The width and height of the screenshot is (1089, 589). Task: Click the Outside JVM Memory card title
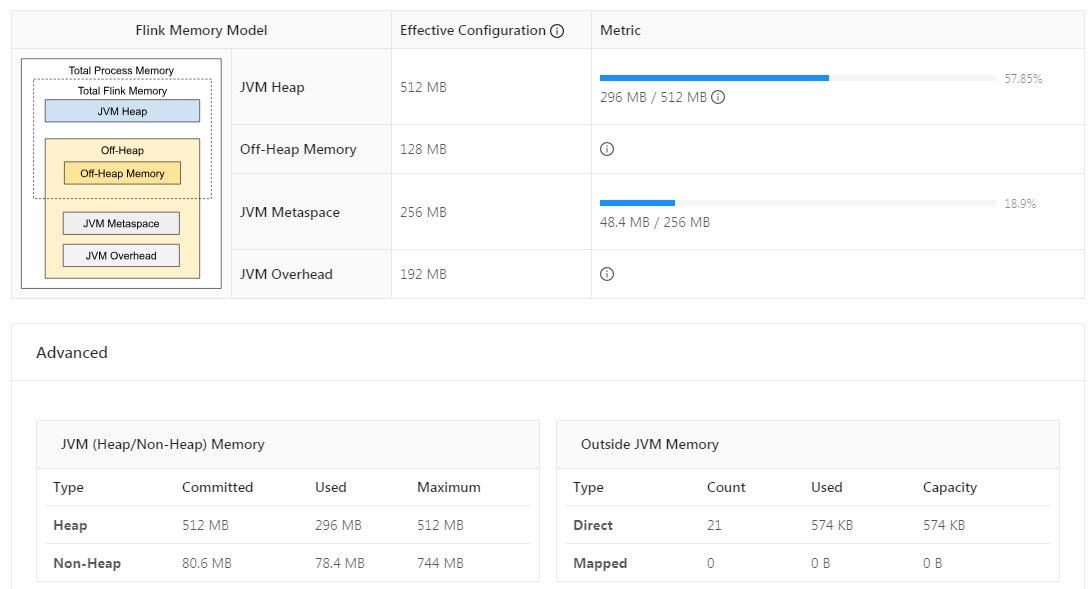[x=649, y=445]
